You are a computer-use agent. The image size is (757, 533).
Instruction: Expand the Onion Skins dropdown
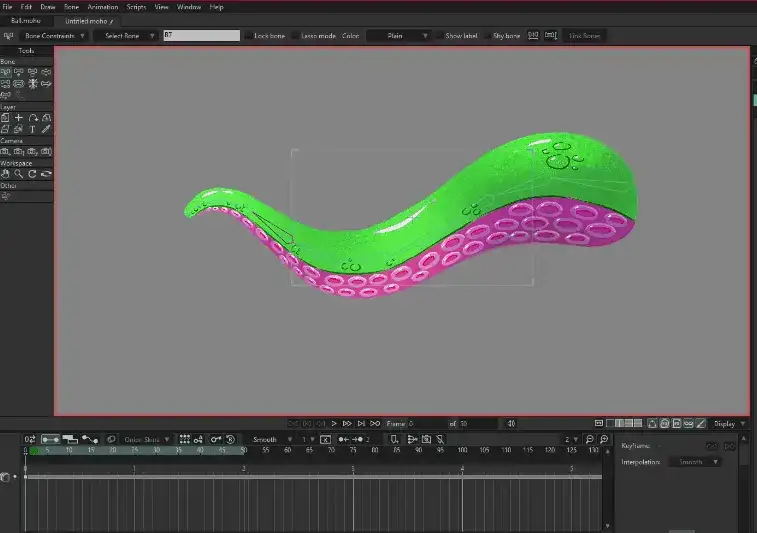[x=148, y=439]
